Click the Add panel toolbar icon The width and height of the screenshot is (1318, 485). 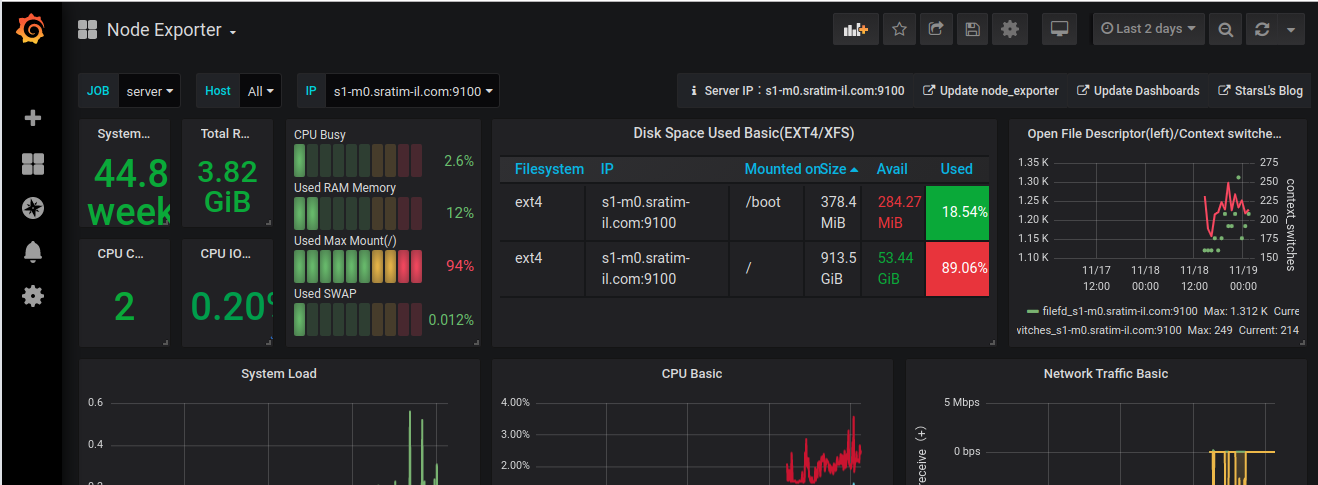(x=856, y=30)
